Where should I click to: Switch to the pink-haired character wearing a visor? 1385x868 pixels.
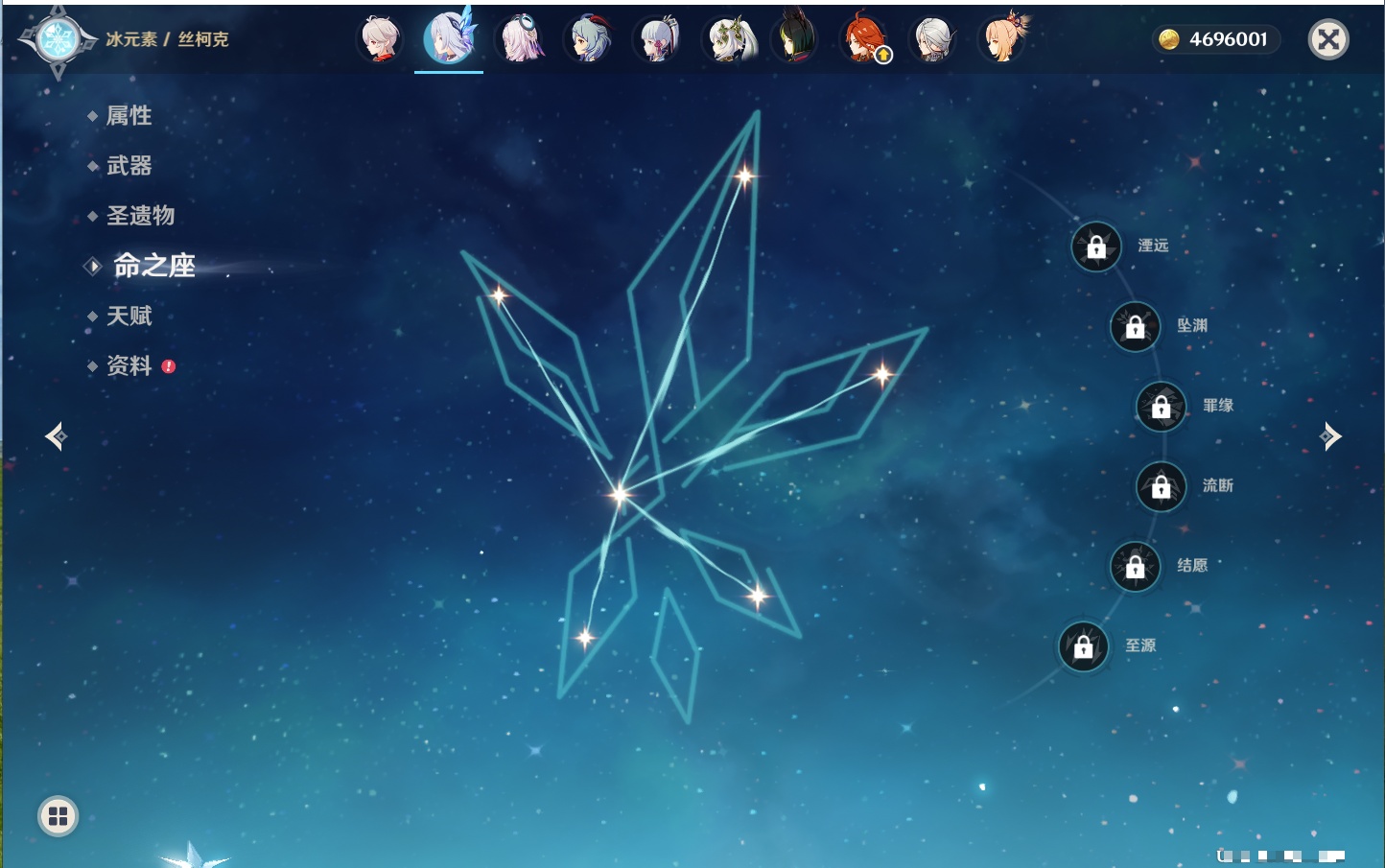coord(519,40)
